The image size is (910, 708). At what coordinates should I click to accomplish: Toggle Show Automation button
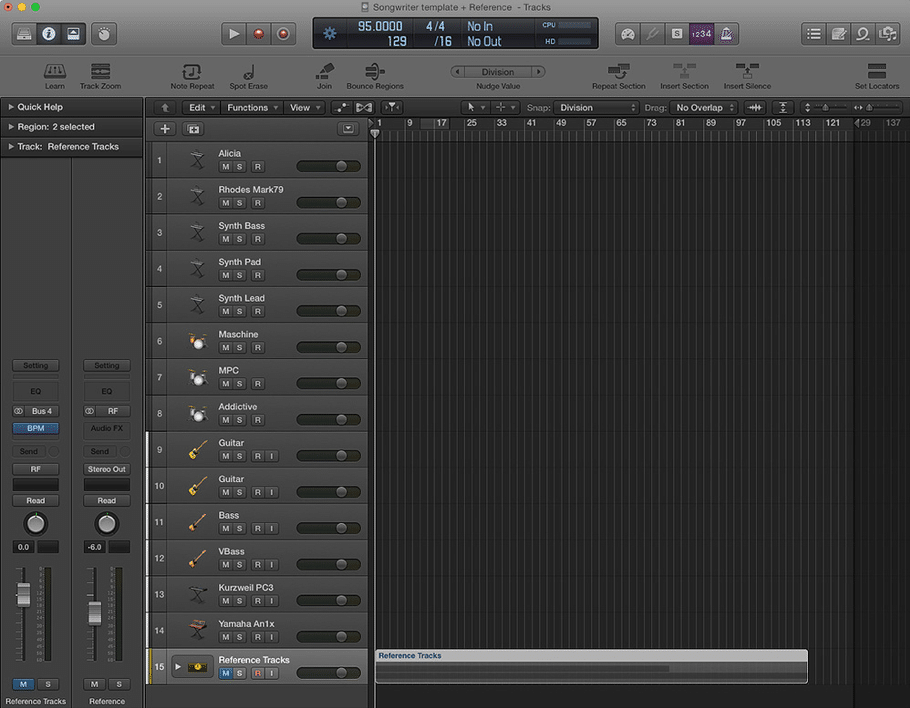coord(341,107)
